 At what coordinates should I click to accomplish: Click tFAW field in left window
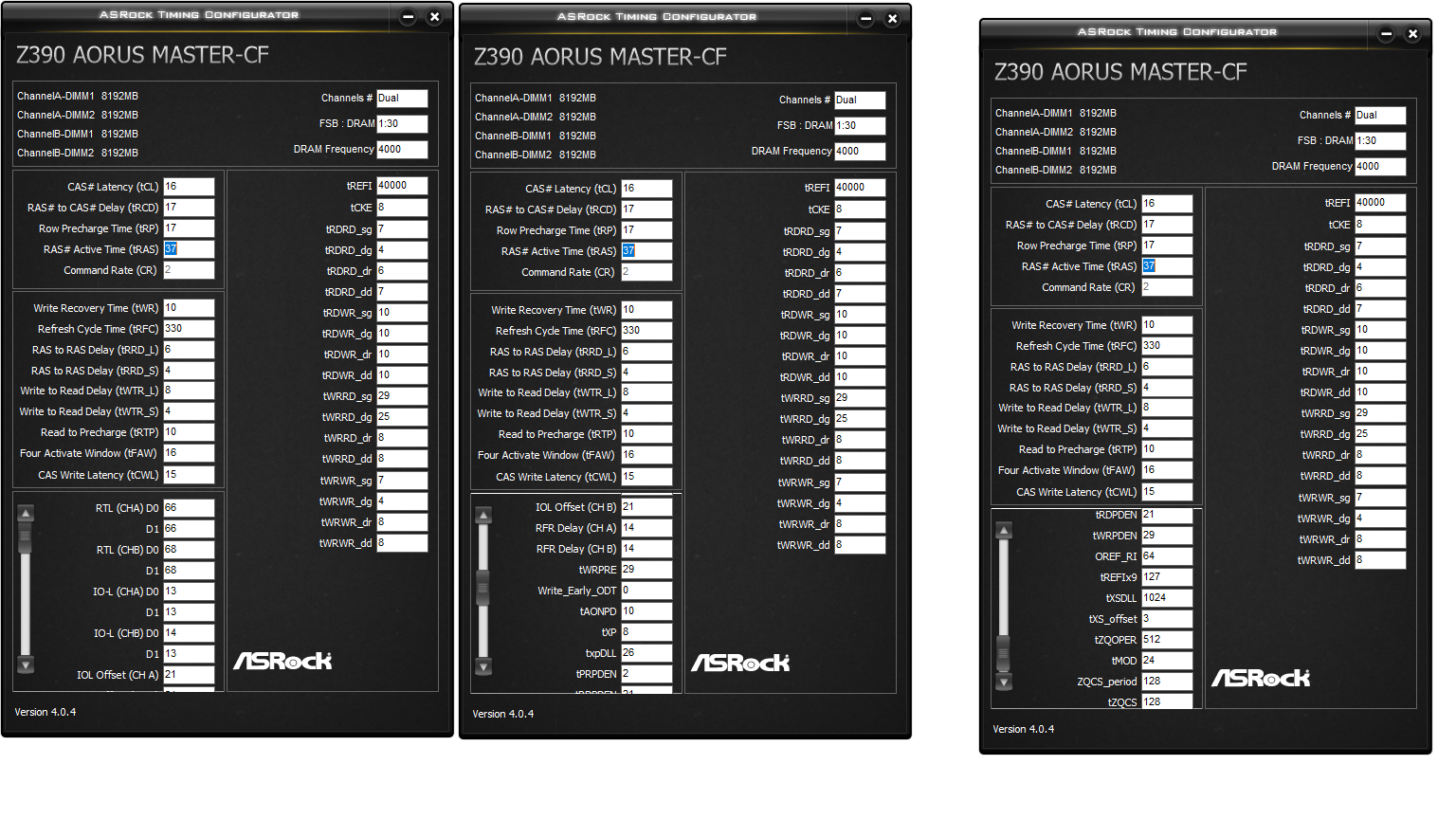pos(189,453)
